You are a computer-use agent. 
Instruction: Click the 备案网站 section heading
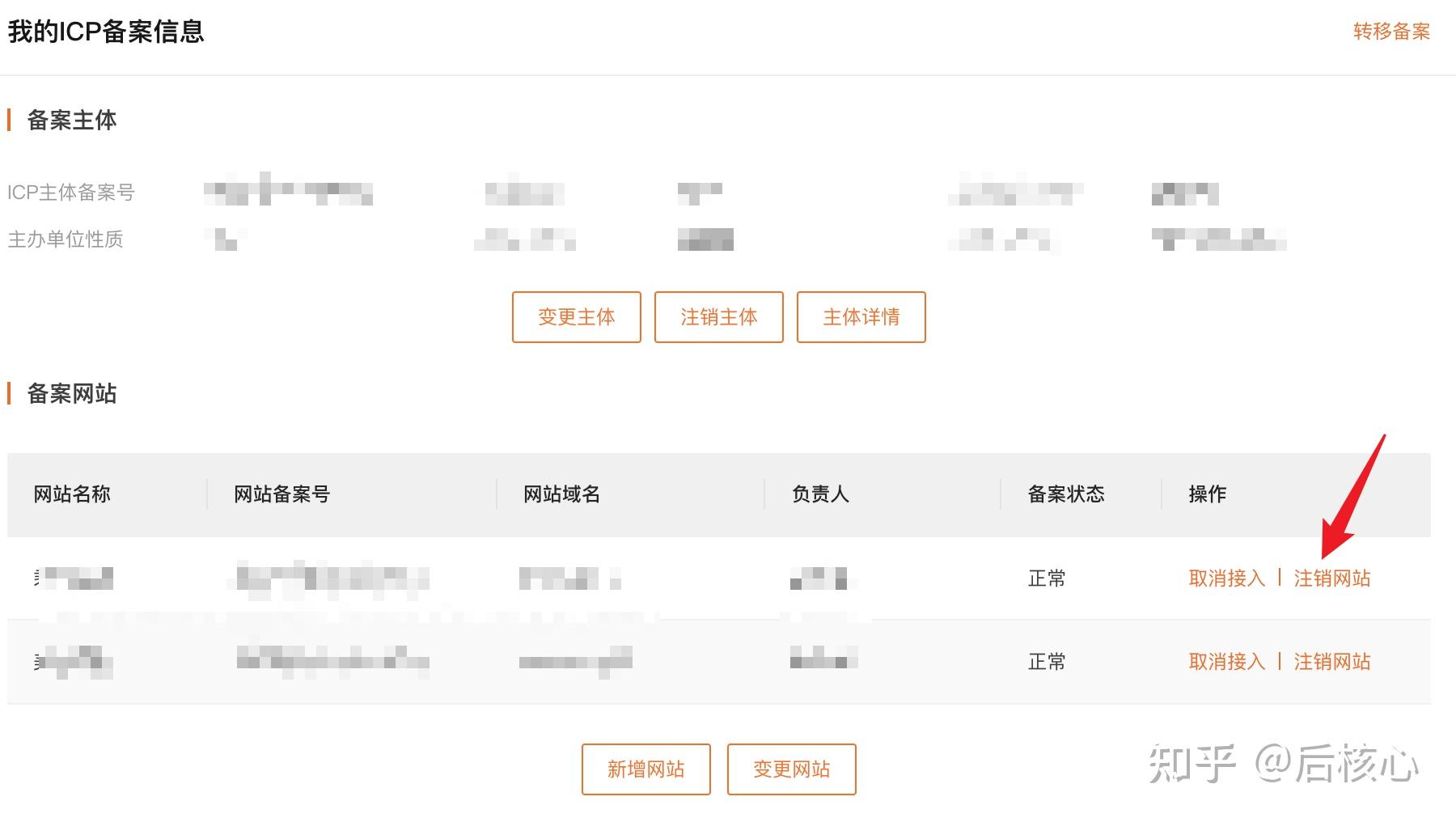[x=72, y=394]
